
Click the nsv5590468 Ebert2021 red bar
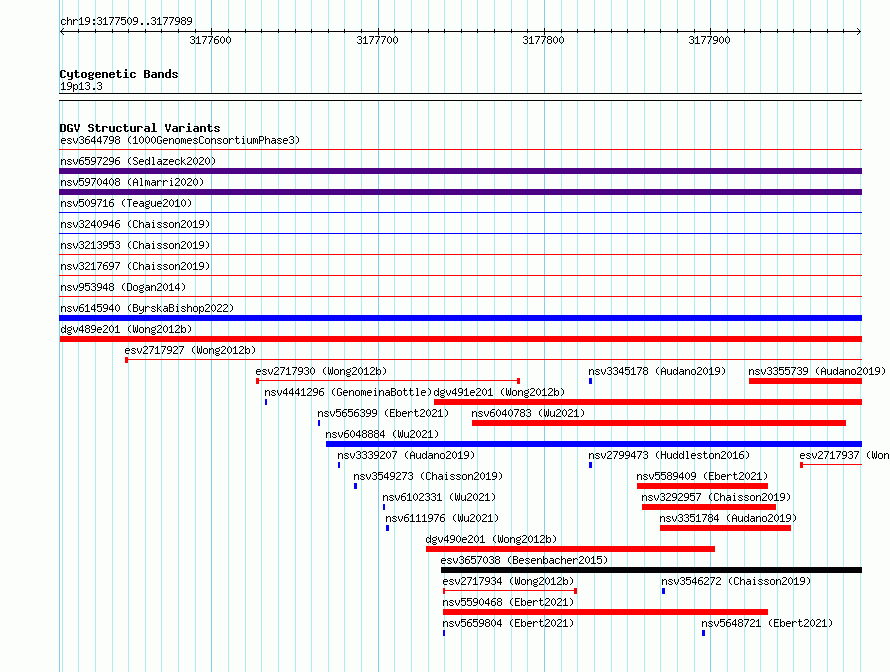click(605, 612)
